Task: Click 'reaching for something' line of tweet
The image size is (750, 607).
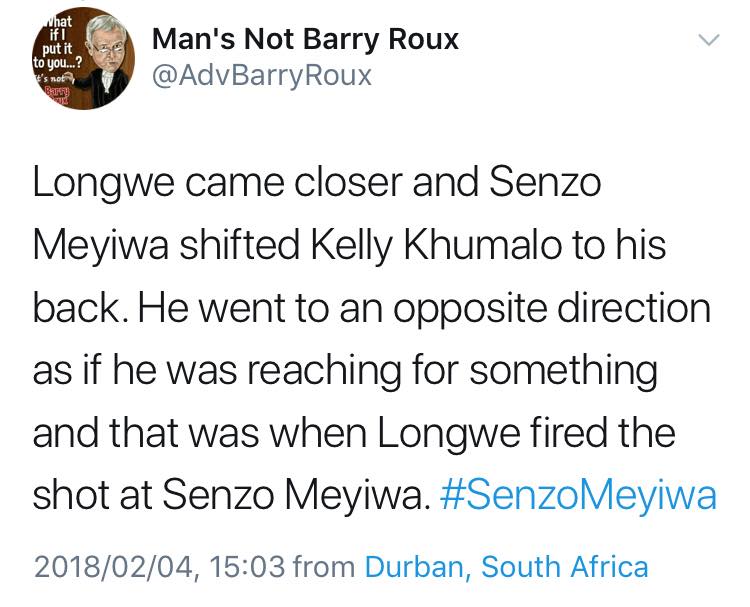Action: 452,371
